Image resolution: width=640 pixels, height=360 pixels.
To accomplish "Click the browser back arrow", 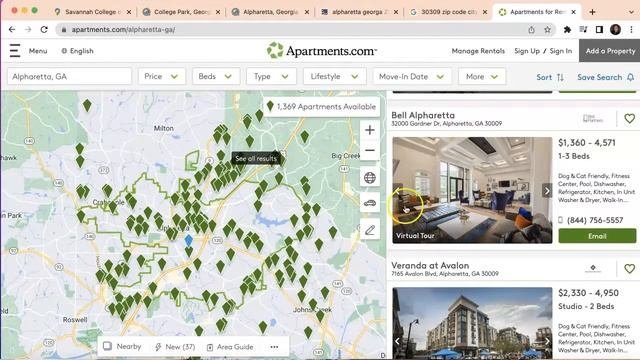I will pos(11,29).
